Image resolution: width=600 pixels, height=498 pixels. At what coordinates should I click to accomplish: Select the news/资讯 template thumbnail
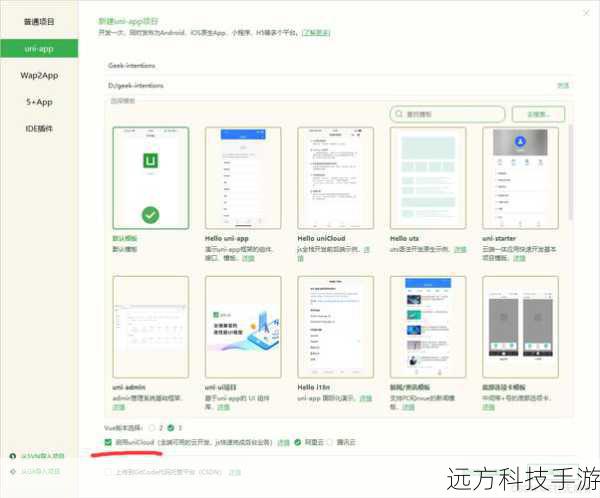428,327
